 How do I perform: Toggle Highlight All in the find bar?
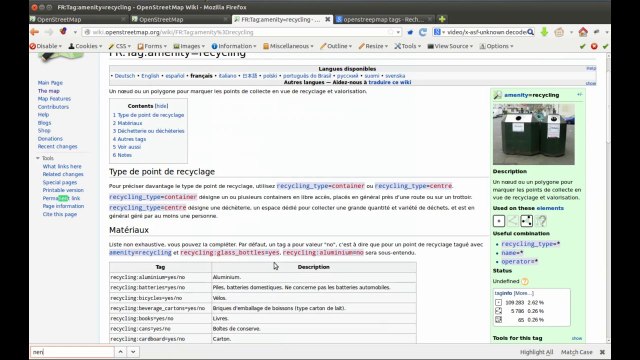coord(536,352)
